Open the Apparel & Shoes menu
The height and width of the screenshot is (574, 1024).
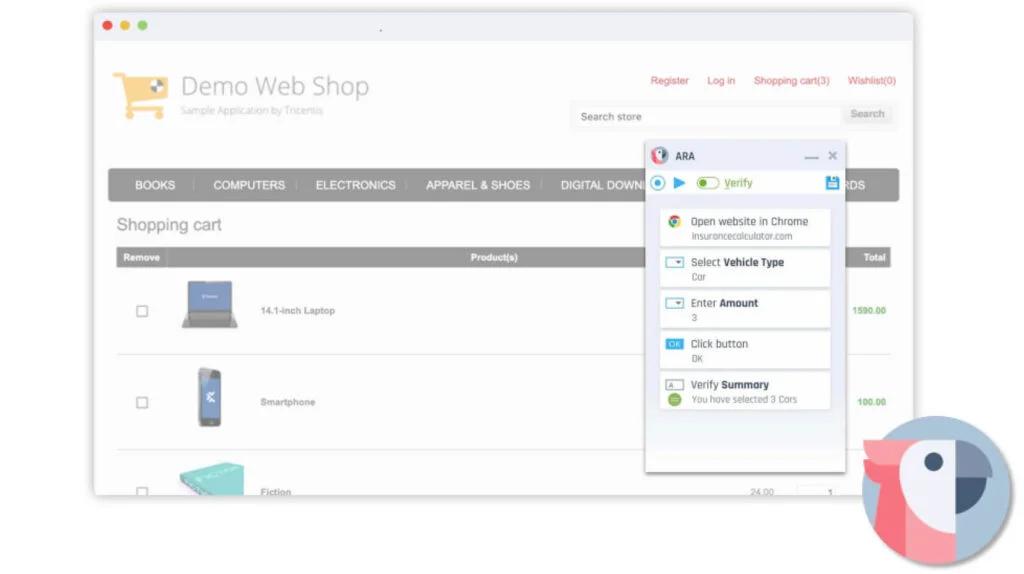pyautogui.click(x=478, y=185)
